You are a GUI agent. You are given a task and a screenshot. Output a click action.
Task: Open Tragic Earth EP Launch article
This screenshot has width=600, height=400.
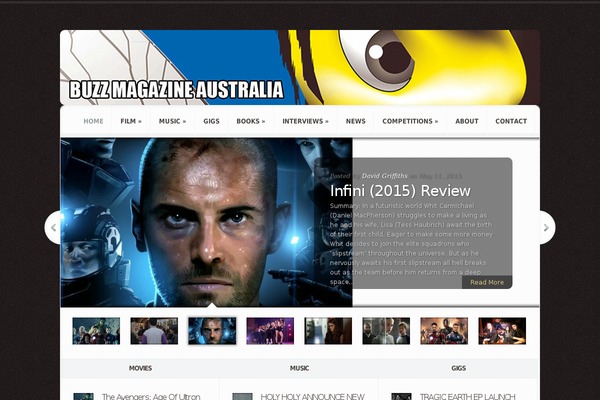click(x=468, y=396)
